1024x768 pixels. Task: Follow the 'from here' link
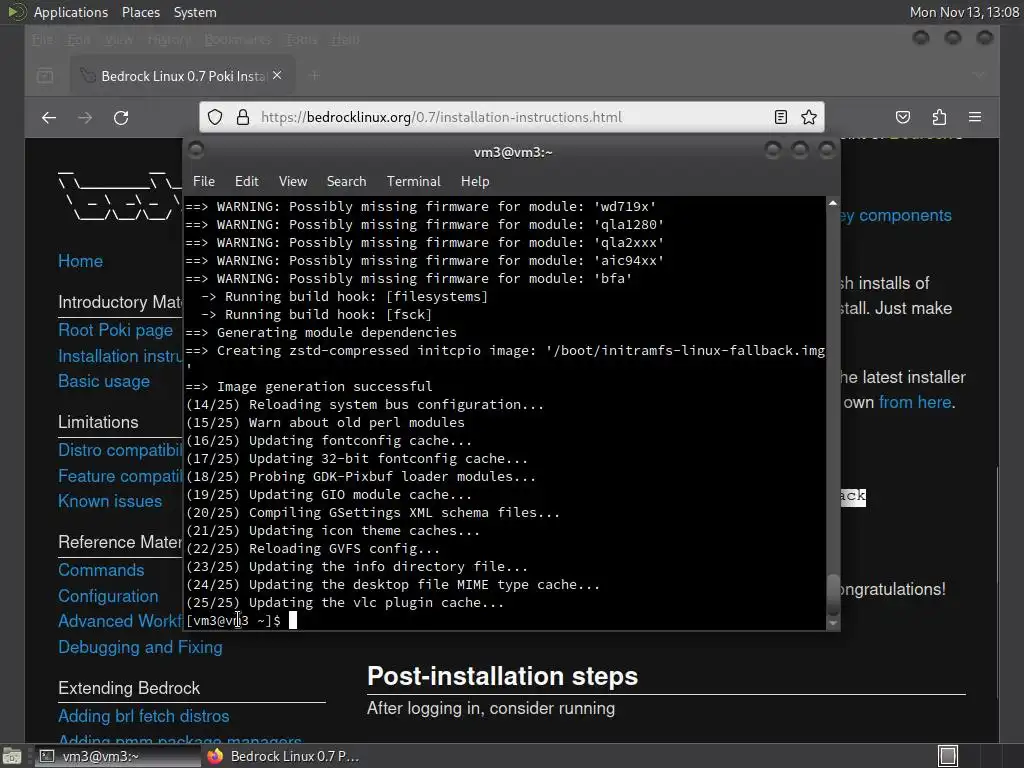pyautogui.click(x=915, y=402)
